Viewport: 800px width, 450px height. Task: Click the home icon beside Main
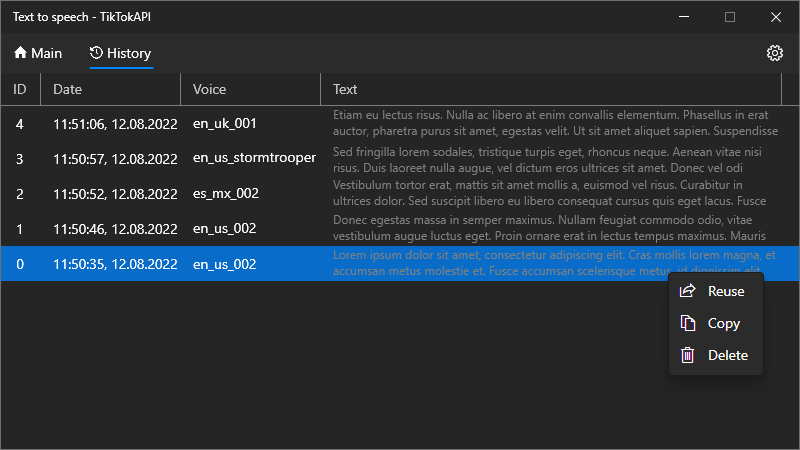click(20, 53)
